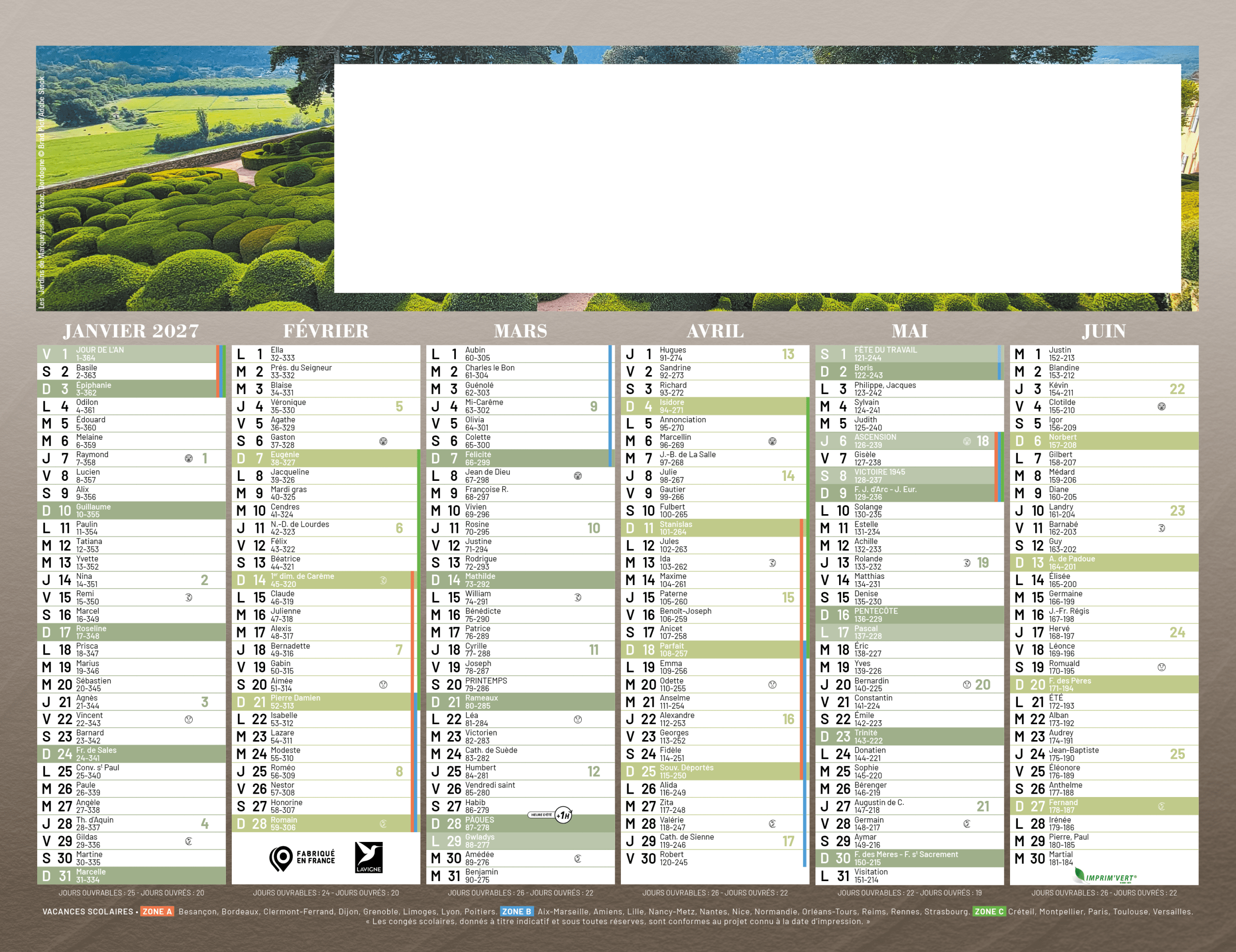The image size is (1236, 952).
Task: Select the PÂQUES entry on March 28
Action: point(479,820)
